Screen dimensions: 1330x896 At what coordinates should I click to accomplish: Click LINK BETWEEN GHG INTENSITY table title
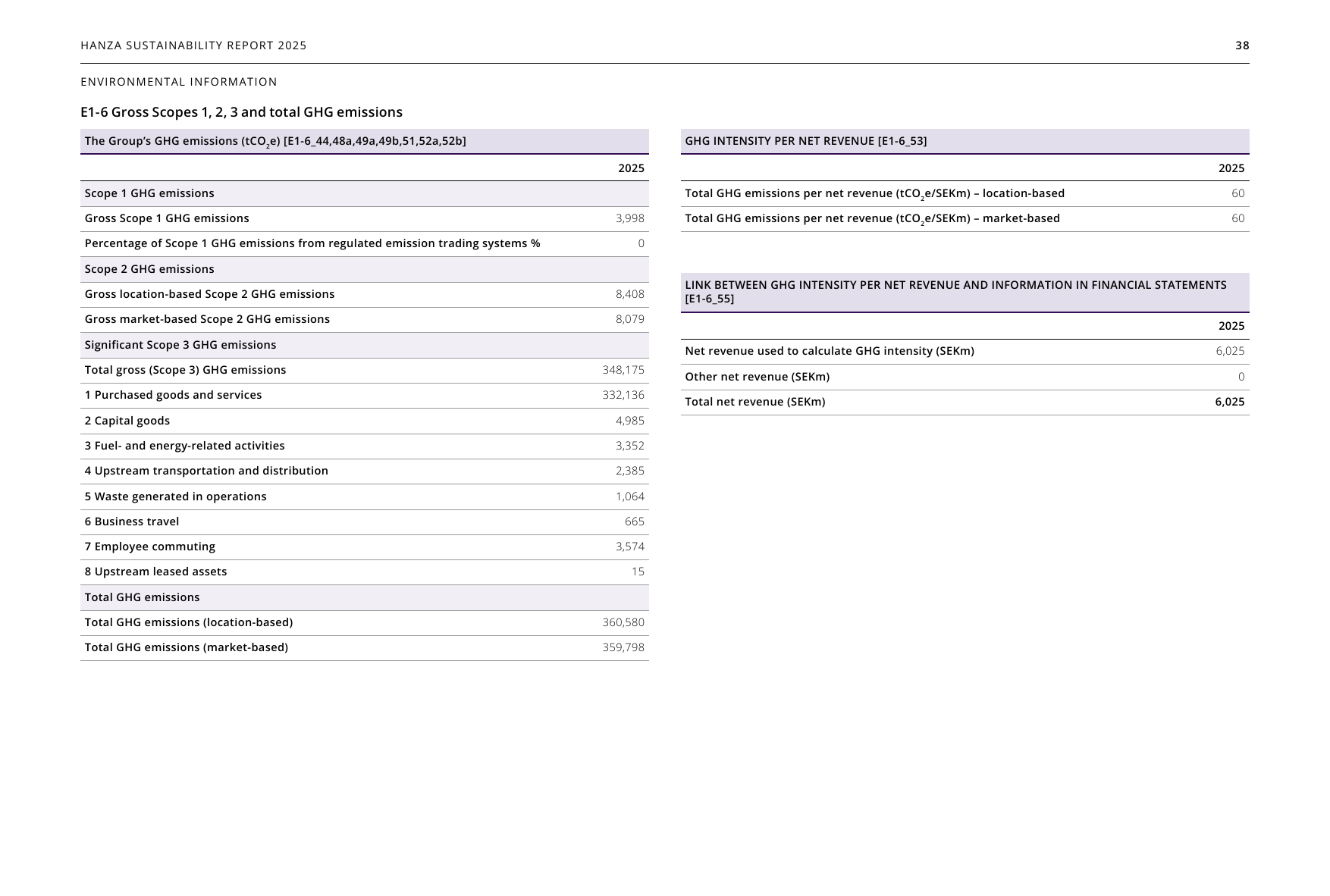coord(955,292)
